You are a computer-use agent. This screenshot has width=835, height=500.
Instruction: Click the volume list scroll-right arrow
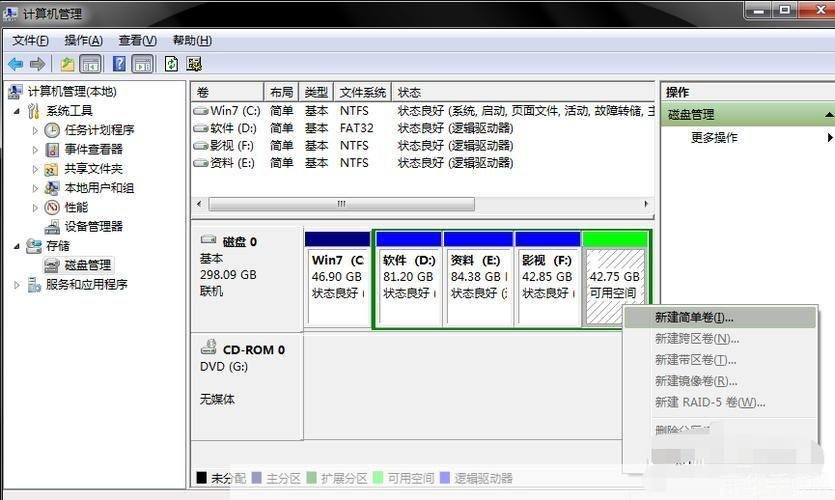pyautogui.click(x=646, y=204)
